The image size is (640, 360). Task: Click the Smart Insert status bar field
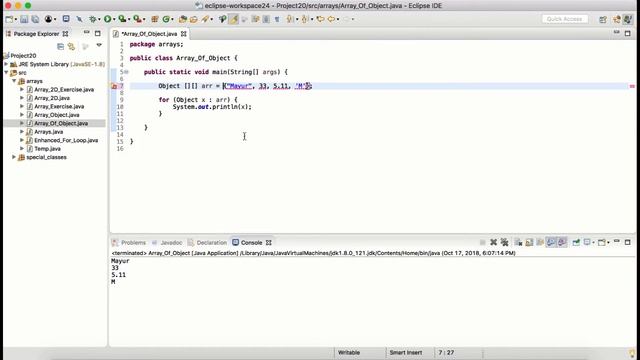point(406,353)
